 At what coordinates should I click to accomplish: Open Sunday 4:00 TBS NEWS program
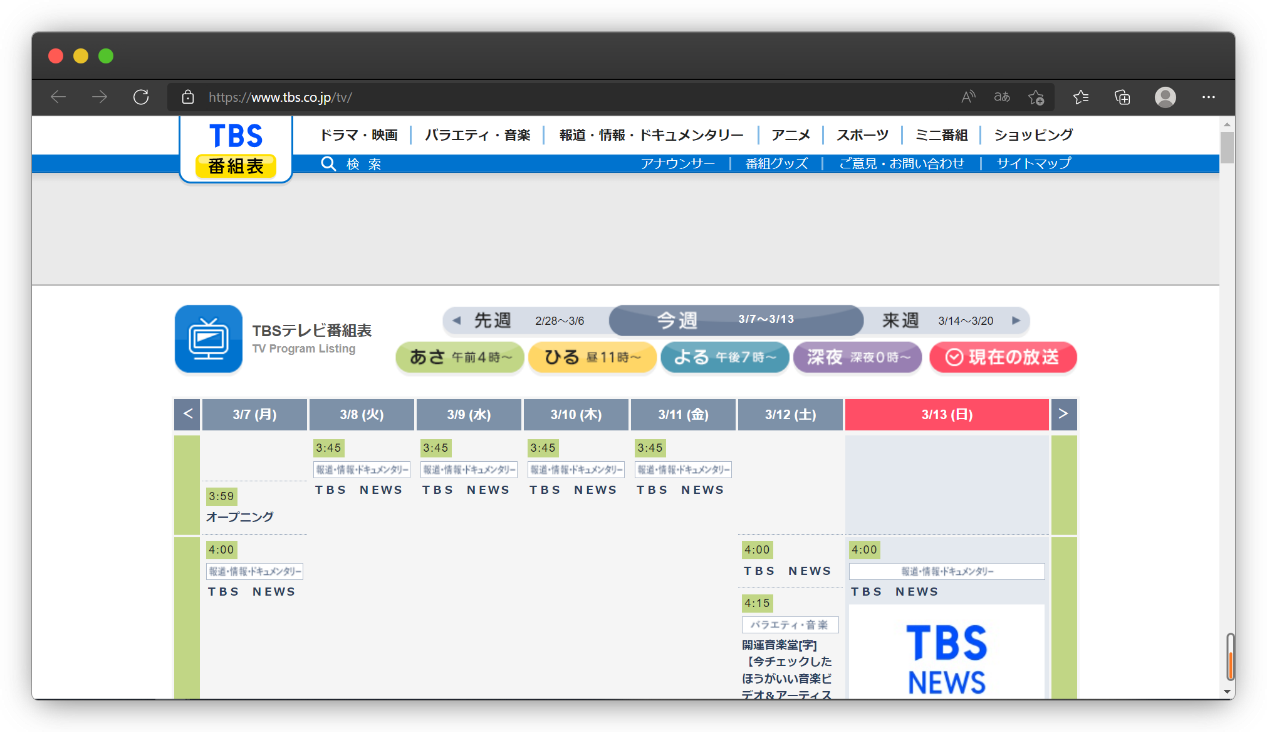[895, 592]
